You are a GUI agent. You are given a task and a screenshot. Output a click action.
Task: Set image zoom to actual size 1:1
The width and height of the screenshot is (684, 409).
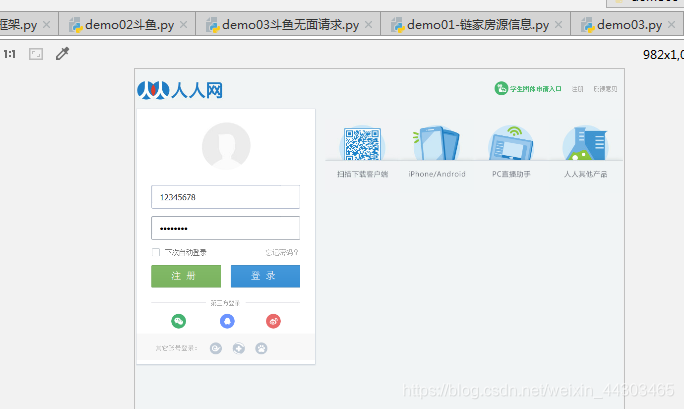10,54
